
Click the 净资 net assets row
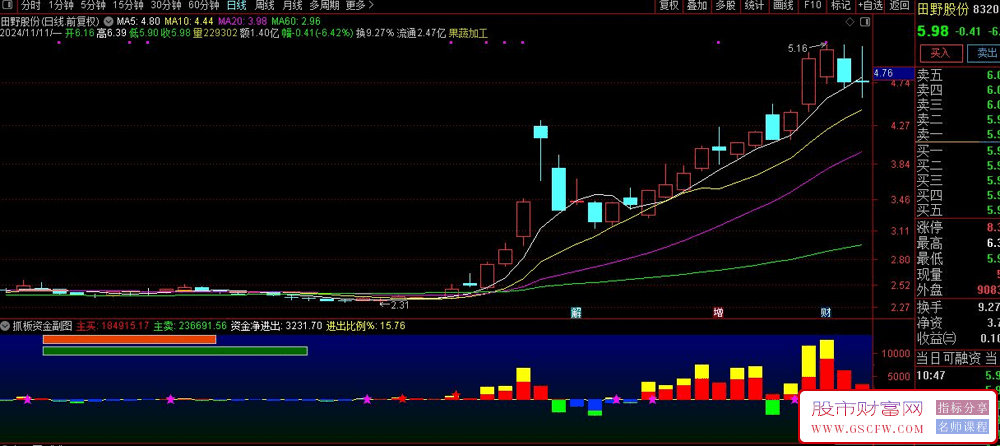pos(958,323)
